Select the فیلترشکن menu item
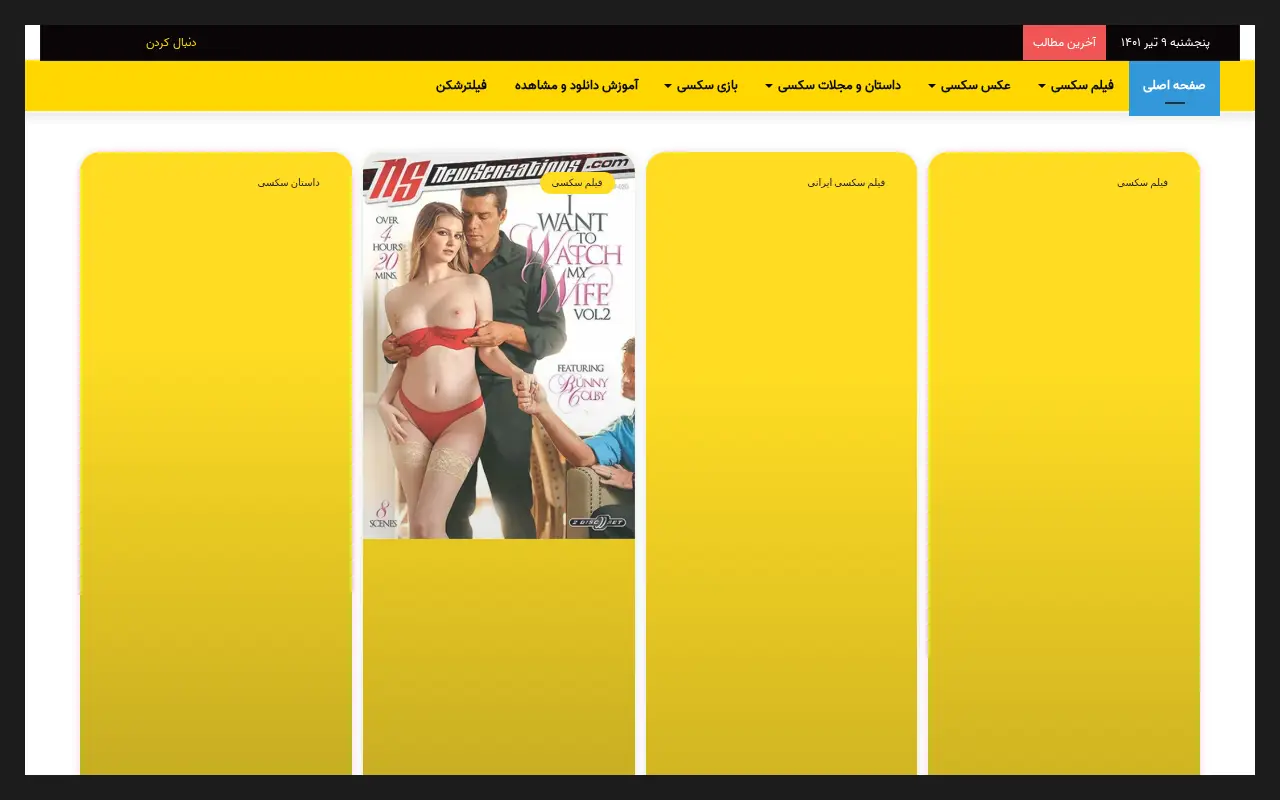1280x800 pixels. 461,86
